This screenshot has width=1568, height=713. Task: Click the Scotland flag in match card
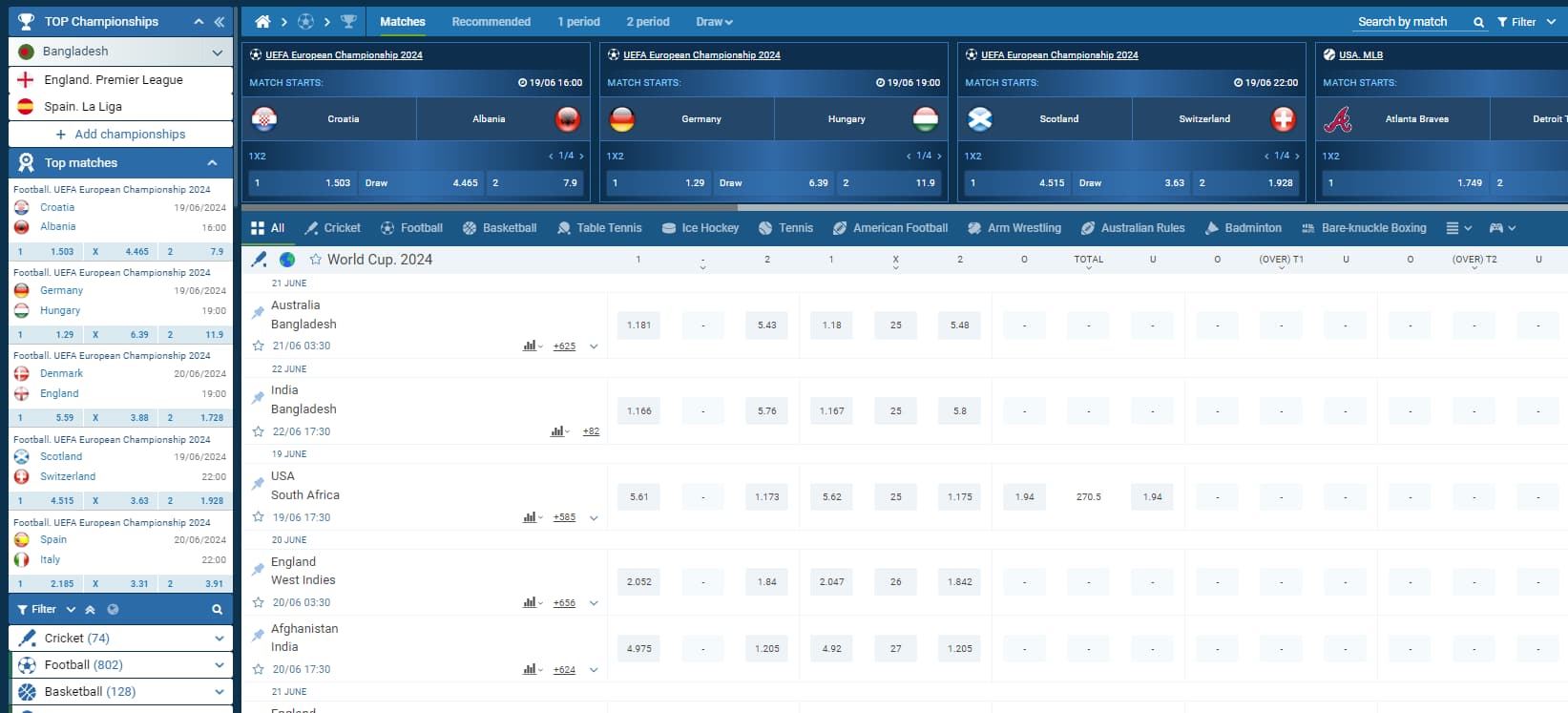pyautogui.click(x=980, y=119)
